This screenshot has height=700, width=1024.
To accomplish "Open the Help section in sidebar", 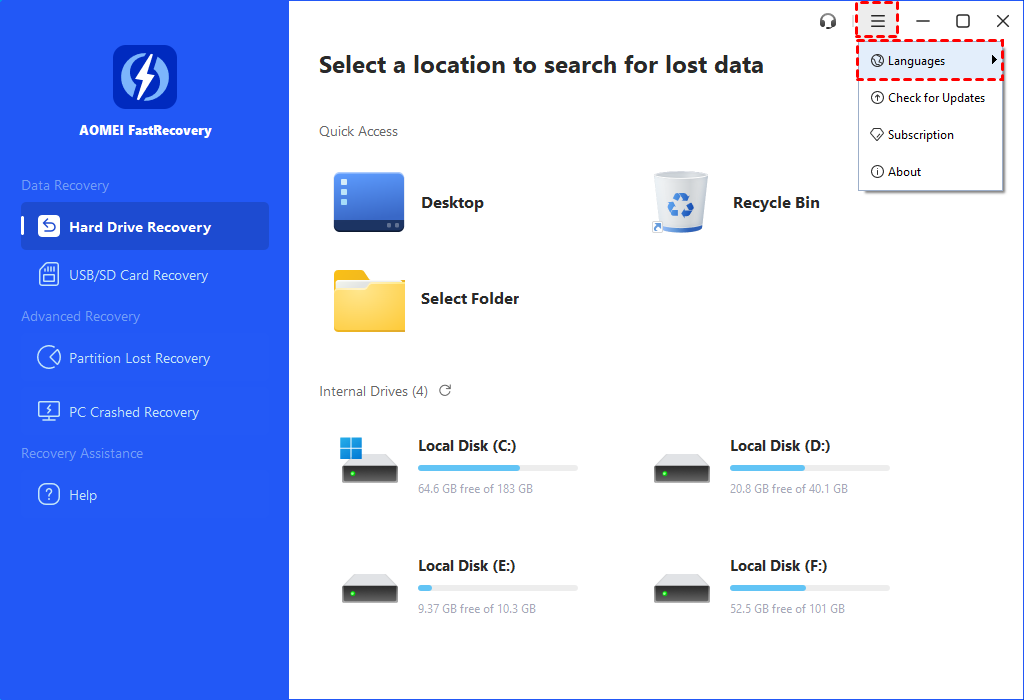I will point(83,495).
